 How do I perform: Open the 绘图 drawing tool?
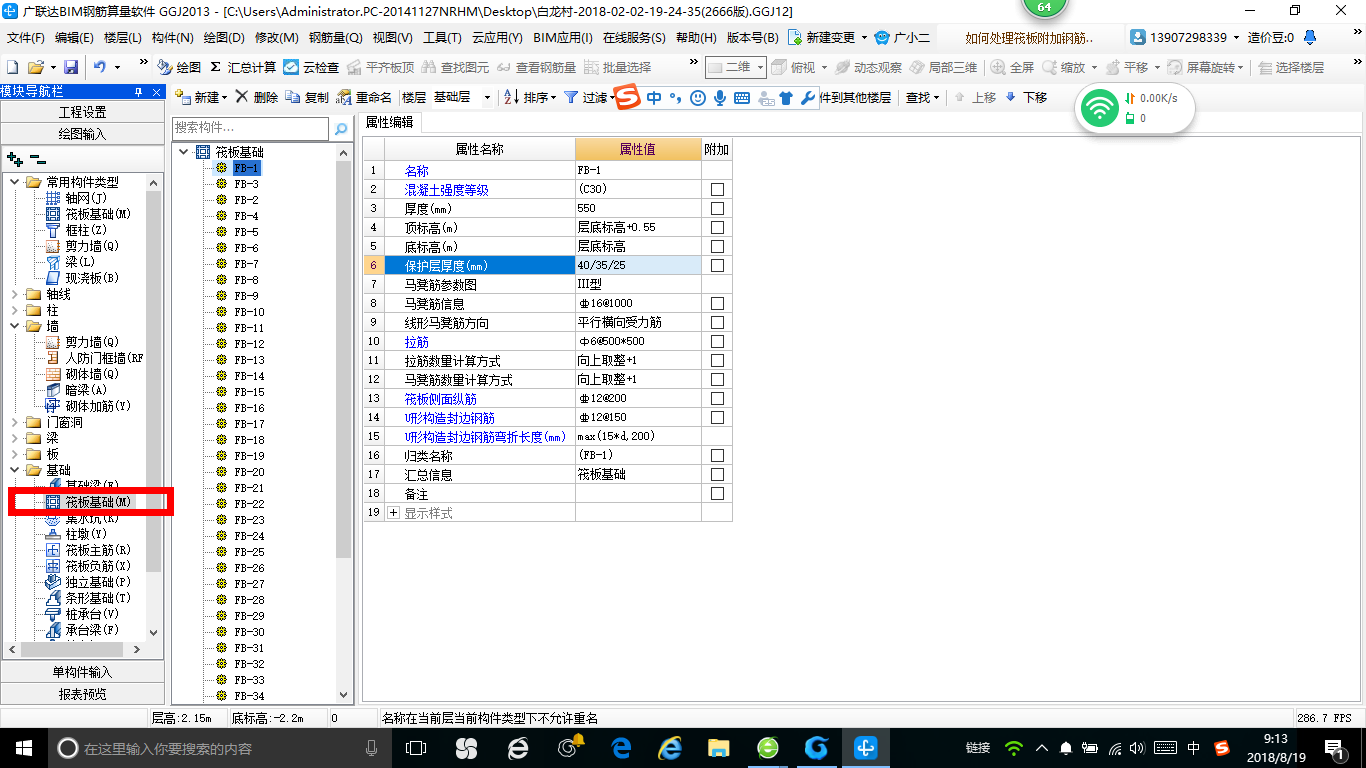[179, 67]
